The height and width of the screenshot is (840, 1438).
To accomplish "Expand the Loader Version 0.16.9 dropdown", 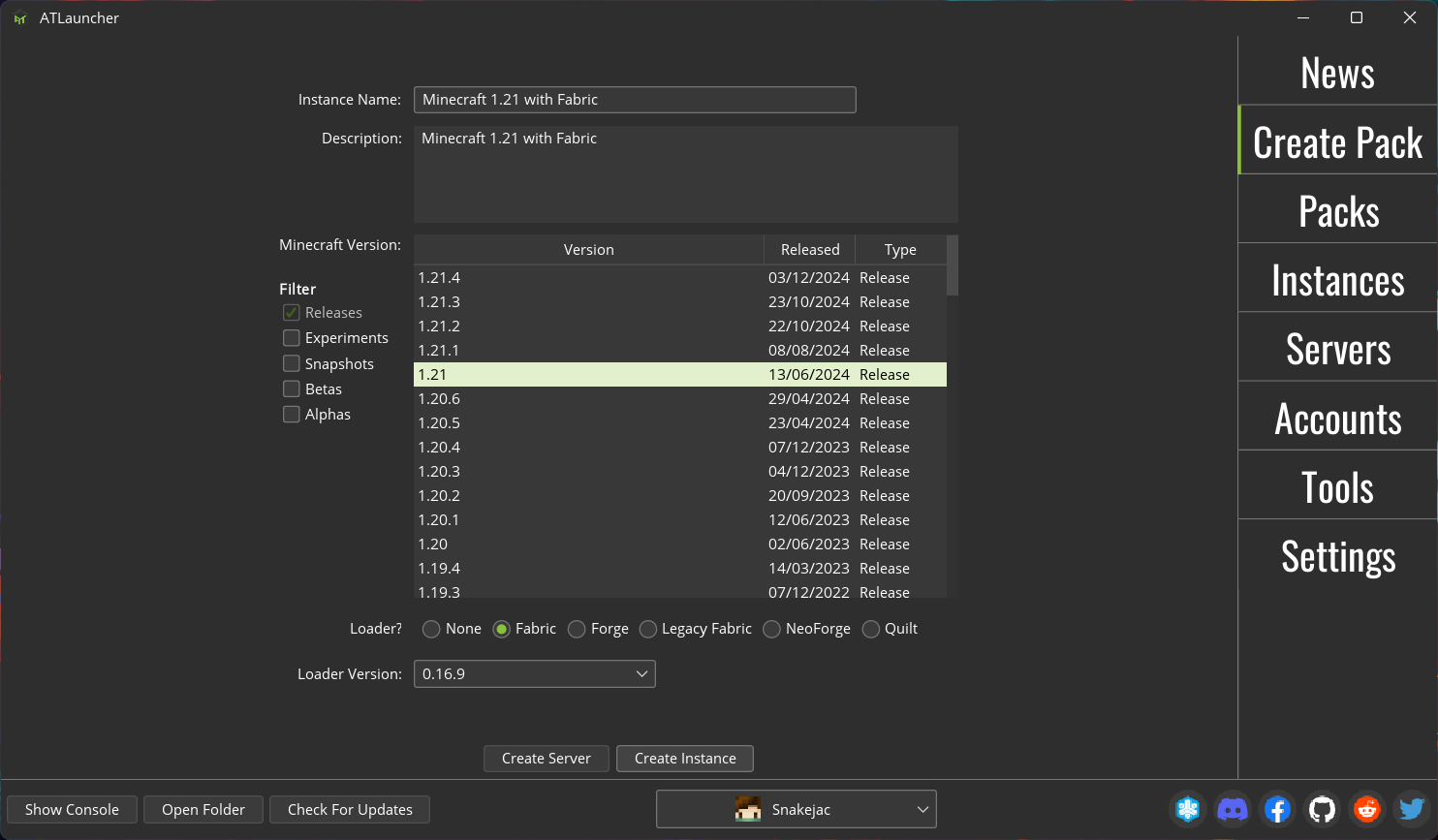I will pyautogui.click(x=534, y=674).
